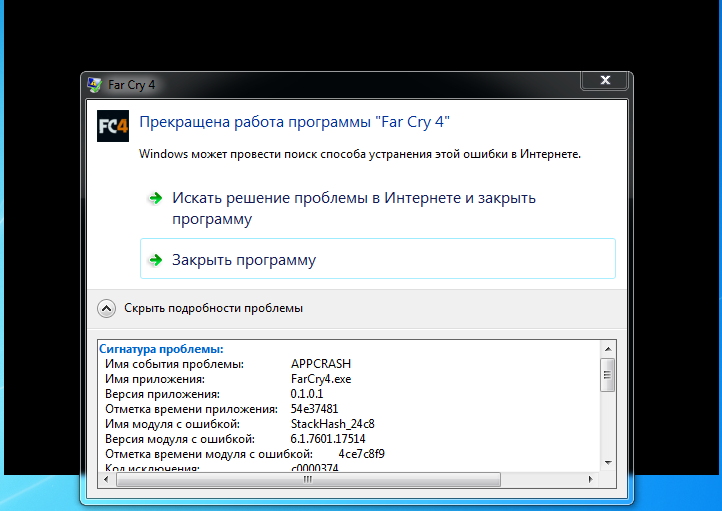
Task: Click the Сигнатура проблемы heading
Action: [161, 349]
